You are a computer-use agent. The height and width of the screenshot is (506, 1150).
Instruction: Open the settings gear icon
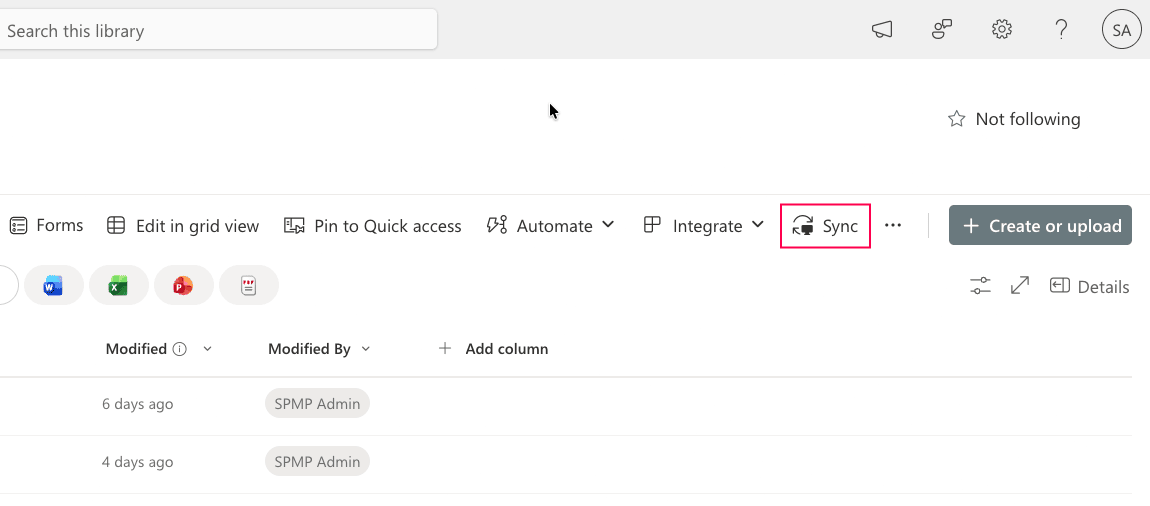(1001, 30)
